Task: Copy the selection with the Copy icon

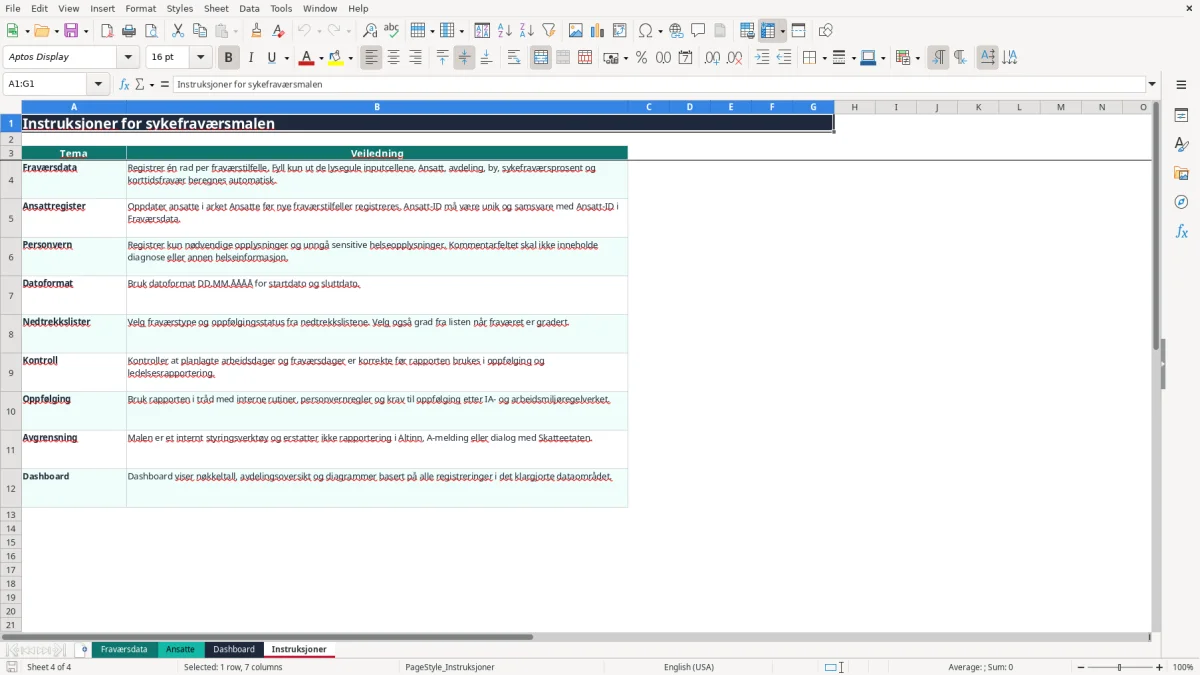Action: (x=200, y=30)
